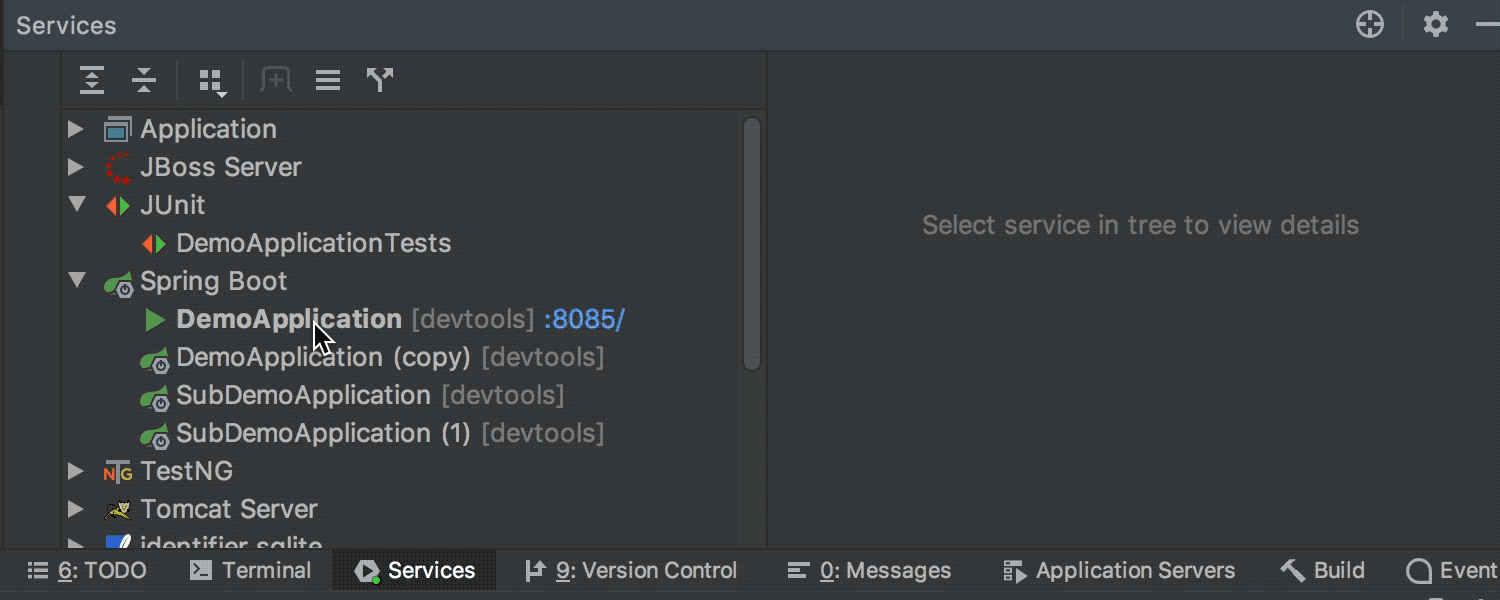Click the green run arrow beside DemoApplication
Screen dimensions: 1500x600
154,319
